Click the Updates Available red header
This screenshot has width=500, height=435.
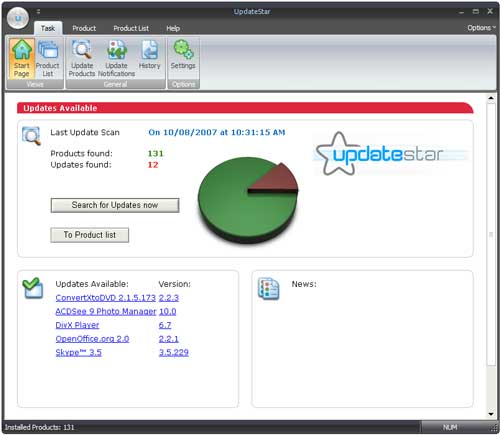(x=245, y=108)
